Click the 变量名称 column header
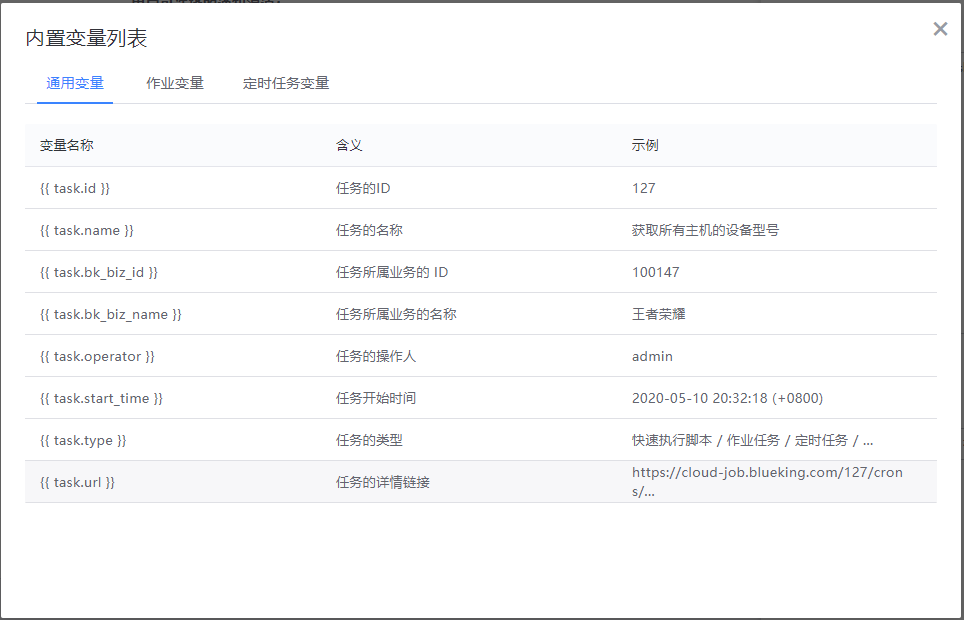Image resolution: width=964 pixels, height=620 pixels. (x=67, y=145)
